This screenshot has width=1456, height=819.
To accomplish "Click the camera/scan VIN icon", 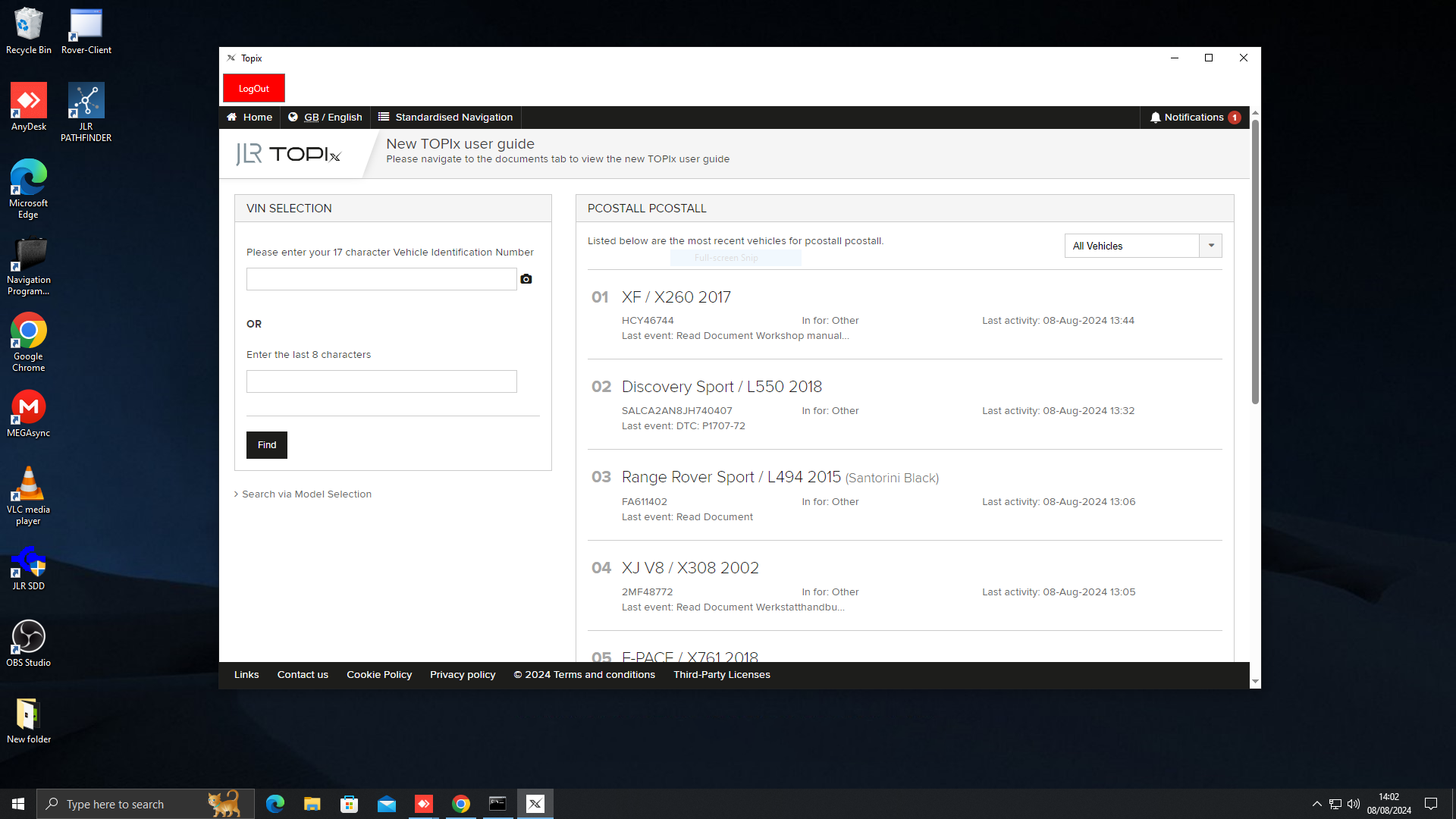I will [526, 279].
